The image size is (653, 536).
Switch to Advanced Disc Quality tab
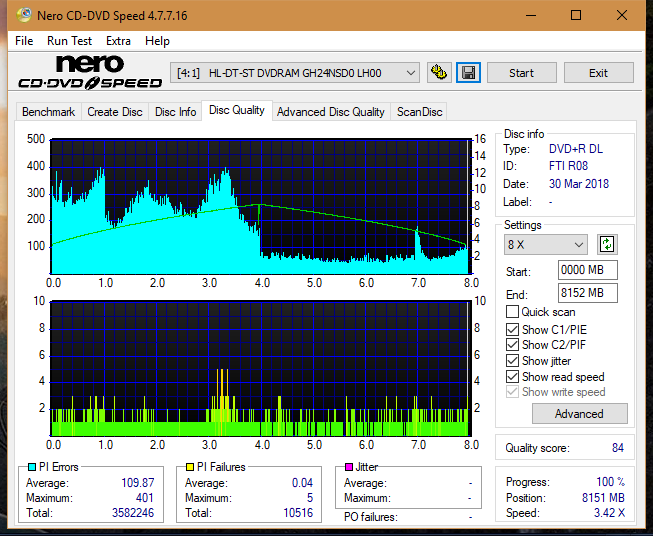click(331, 112)
